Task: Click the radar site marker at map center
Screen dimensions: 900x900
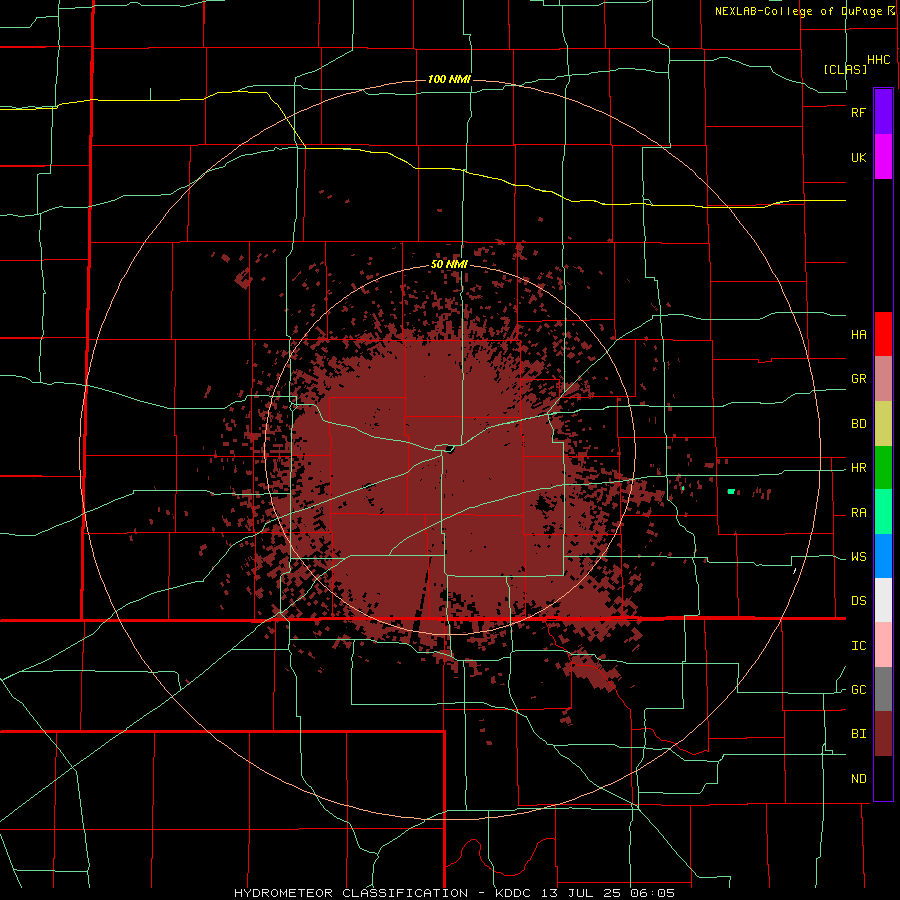Action: (449, 449)
